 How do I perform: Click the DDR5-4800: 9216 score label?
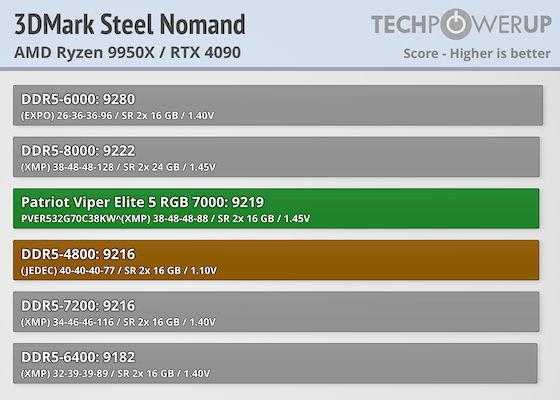click(x=78, y=254)
